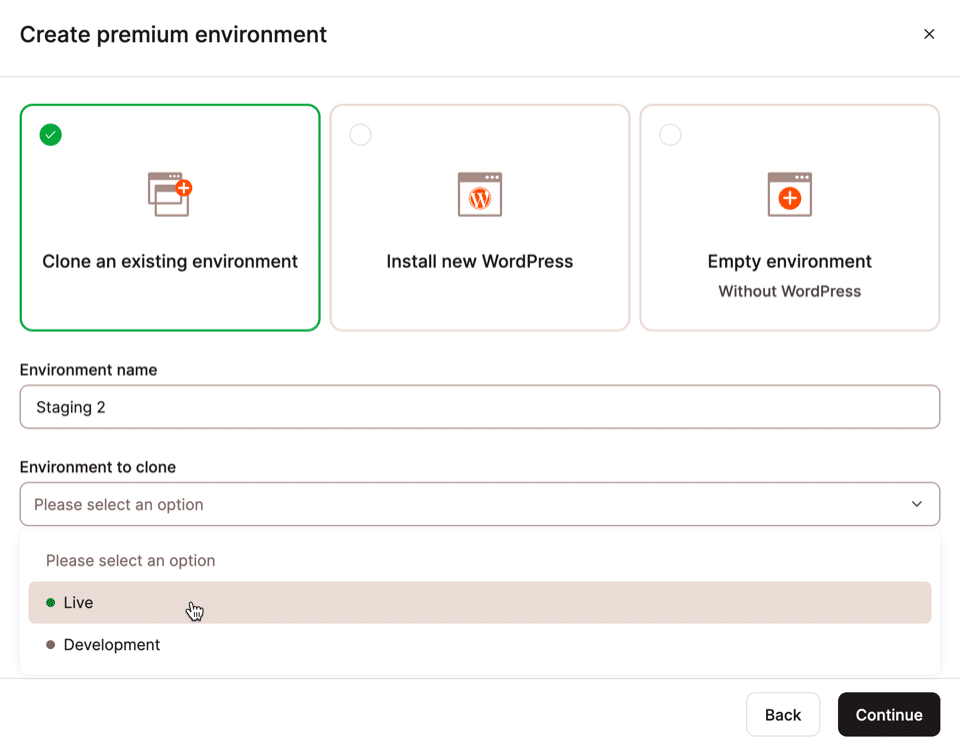Click the gray status dot beside Development
The width and height of the screenshot is (960, 744).
coord(51,645)
